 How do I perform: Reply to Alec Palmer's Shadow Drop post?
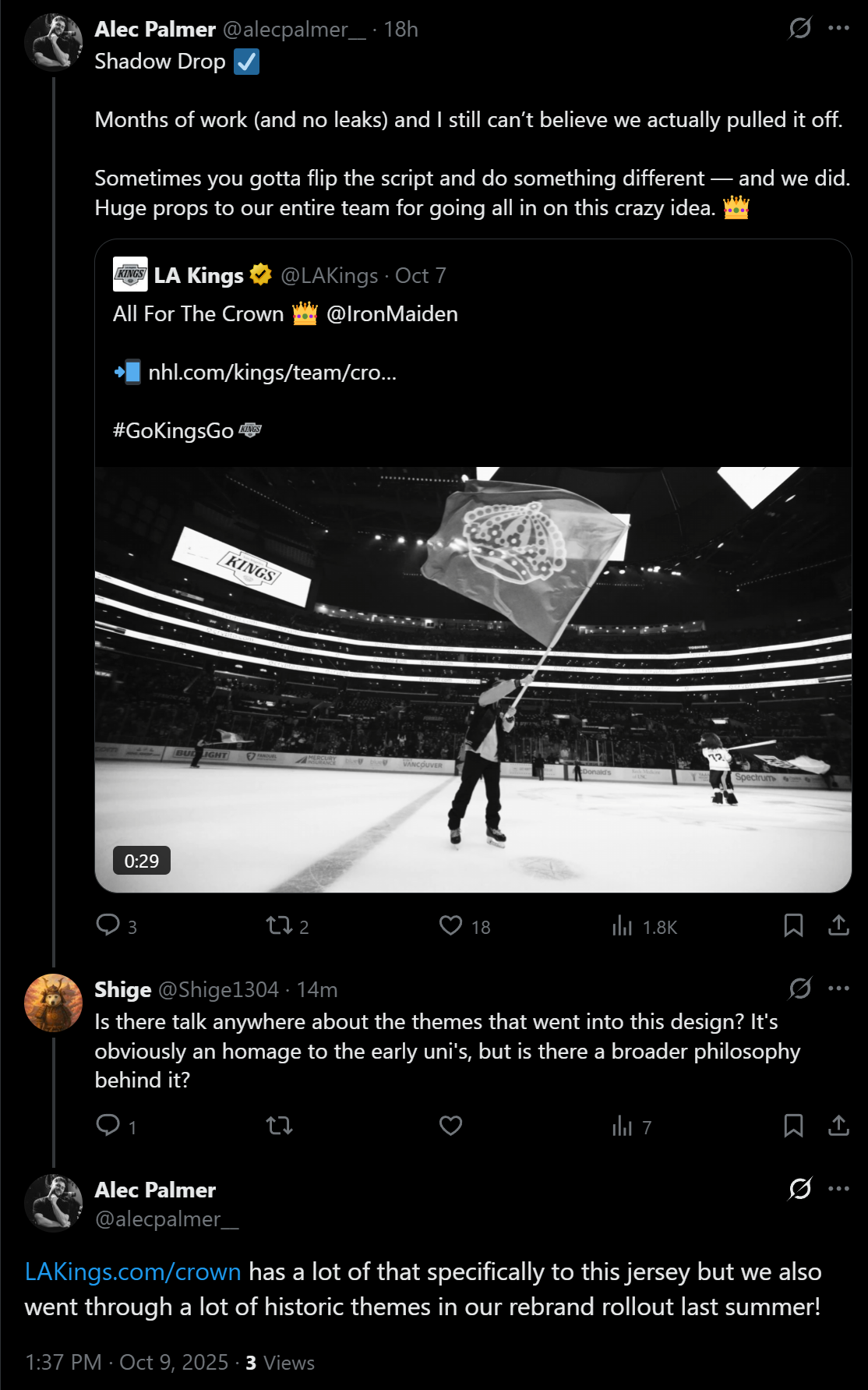coord(108,925)
